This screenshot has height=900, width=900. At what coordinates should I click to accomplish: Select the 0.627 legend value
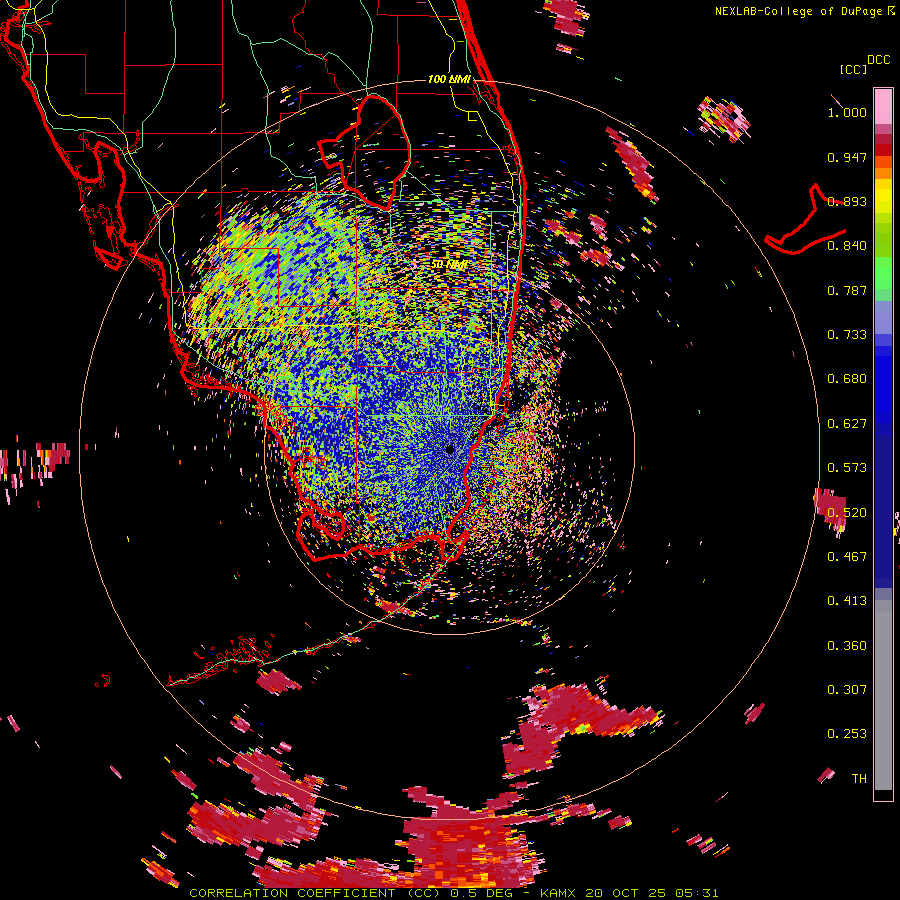click(x=847, y=424)
